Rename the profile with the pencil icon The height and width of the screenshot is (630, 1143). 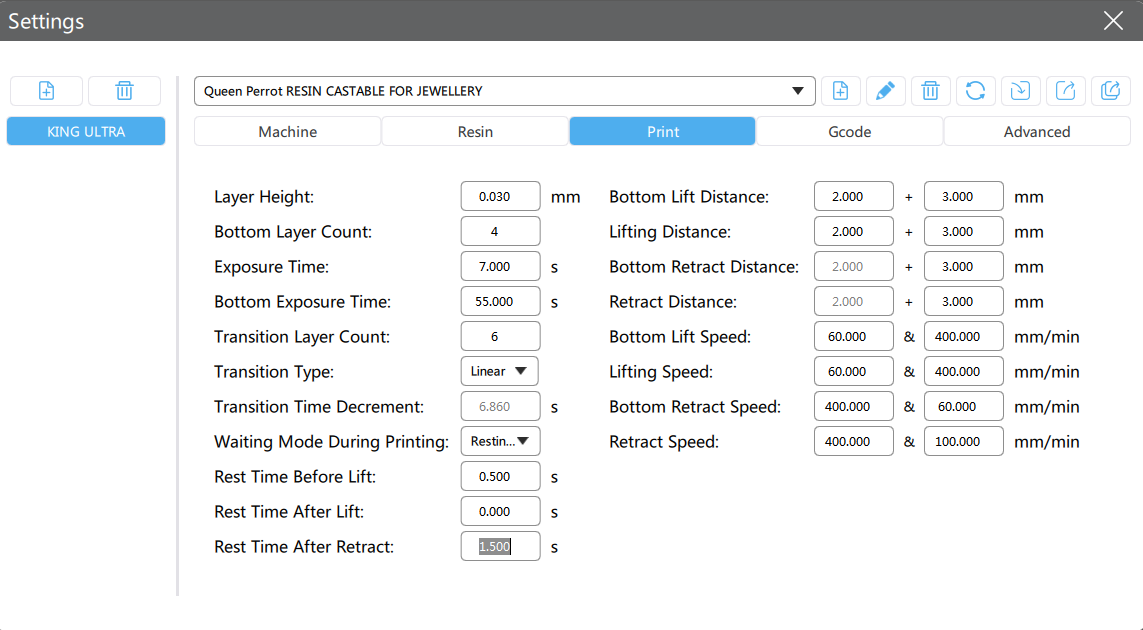(885, 91)
